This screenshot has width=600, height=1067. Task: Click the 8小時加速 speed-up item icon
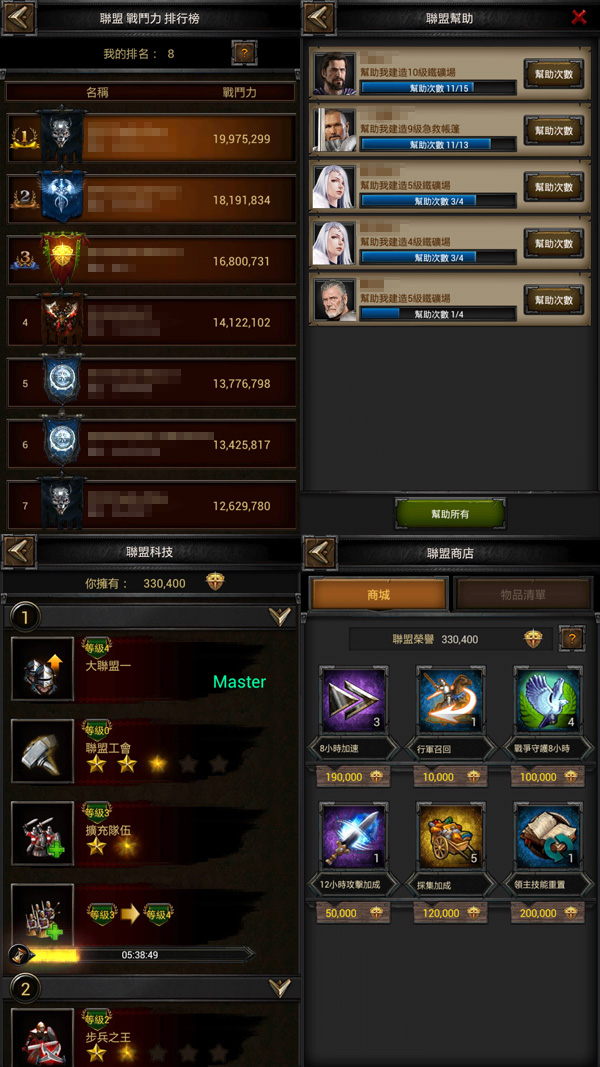[x=354, y=700]
